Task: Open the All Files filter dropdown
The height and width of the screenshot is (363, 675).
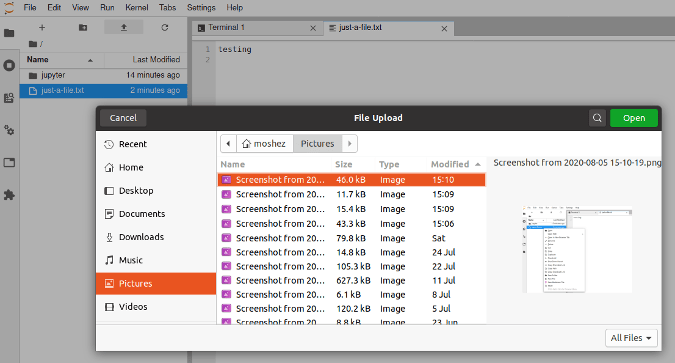Action: coord(631,338)
